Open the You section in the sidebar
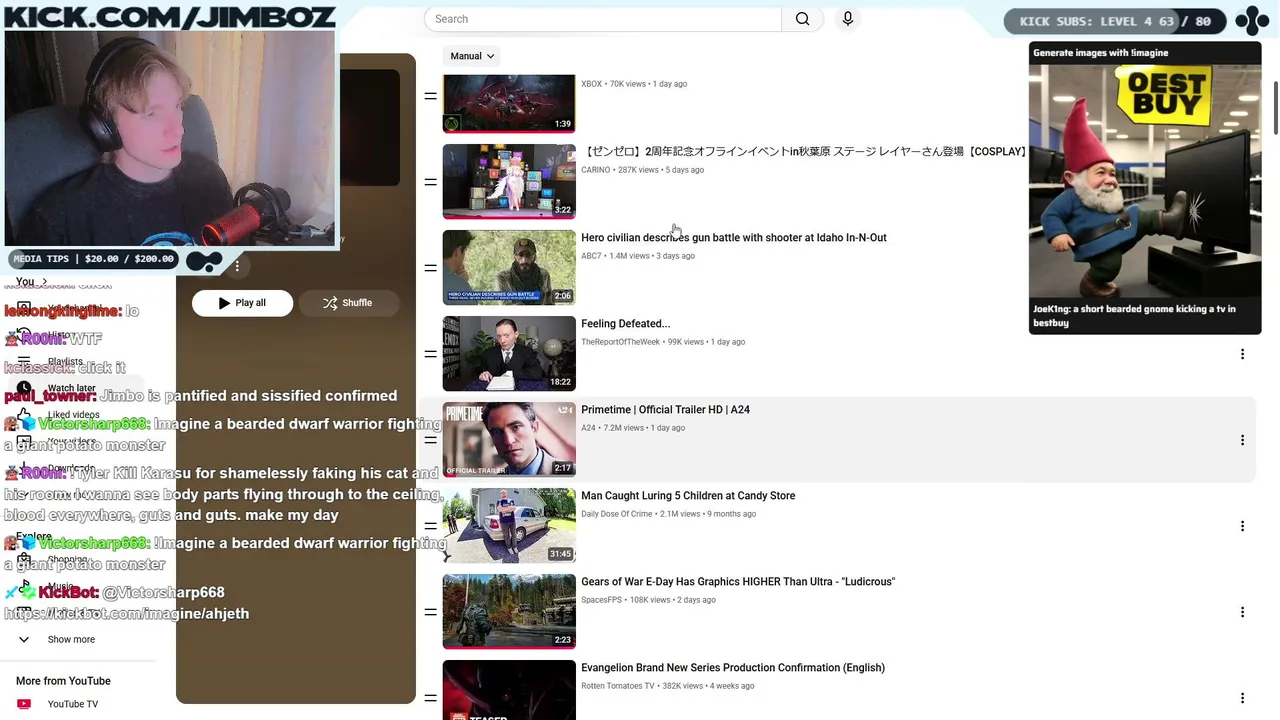This screenshot has height=720, width=1280. point(31,282)
